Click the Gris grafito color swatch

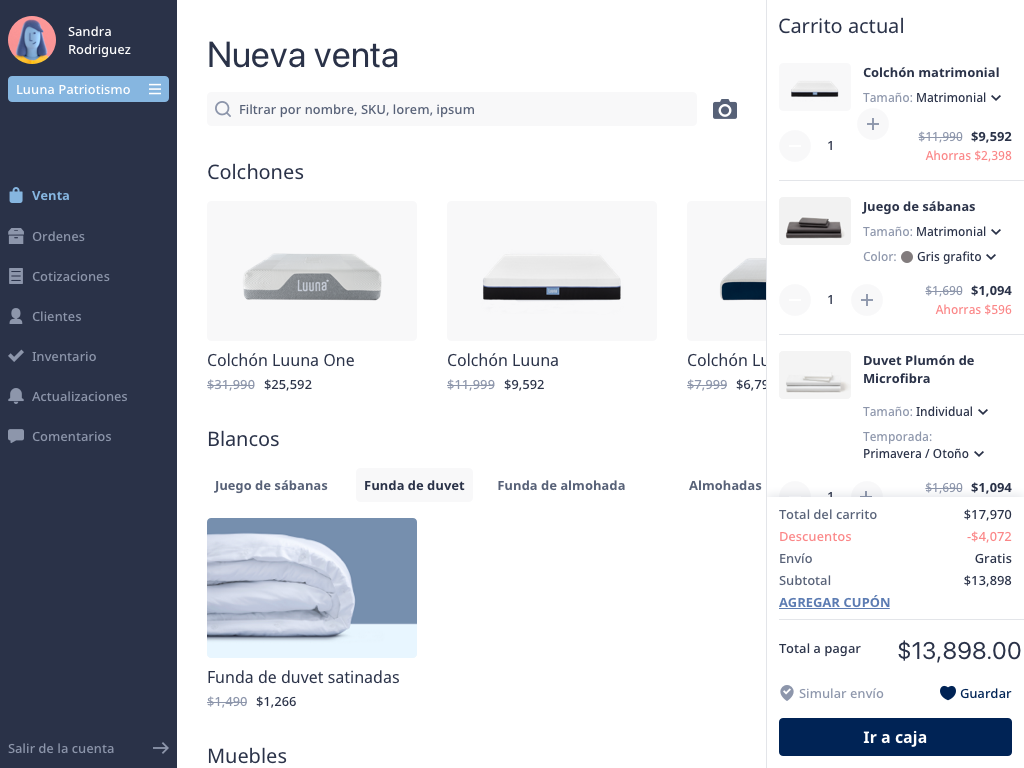point(906,257)
